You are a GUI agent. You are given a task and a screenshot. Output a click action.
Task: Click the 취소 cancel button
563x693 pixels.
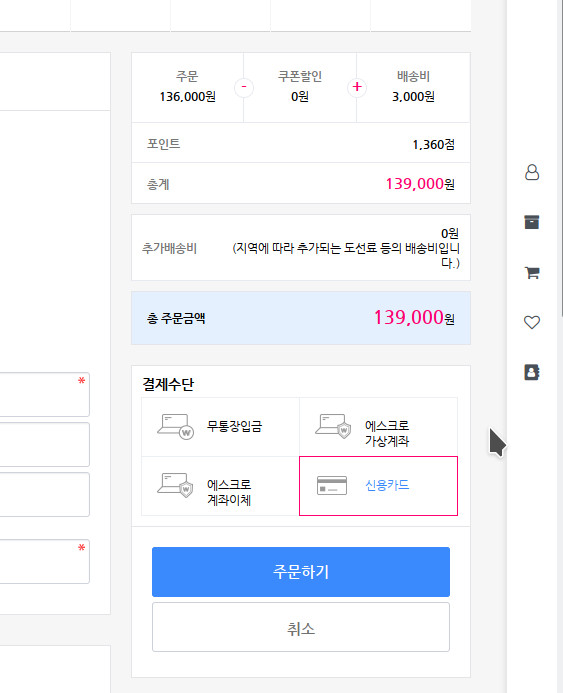[x=301, y=627]
